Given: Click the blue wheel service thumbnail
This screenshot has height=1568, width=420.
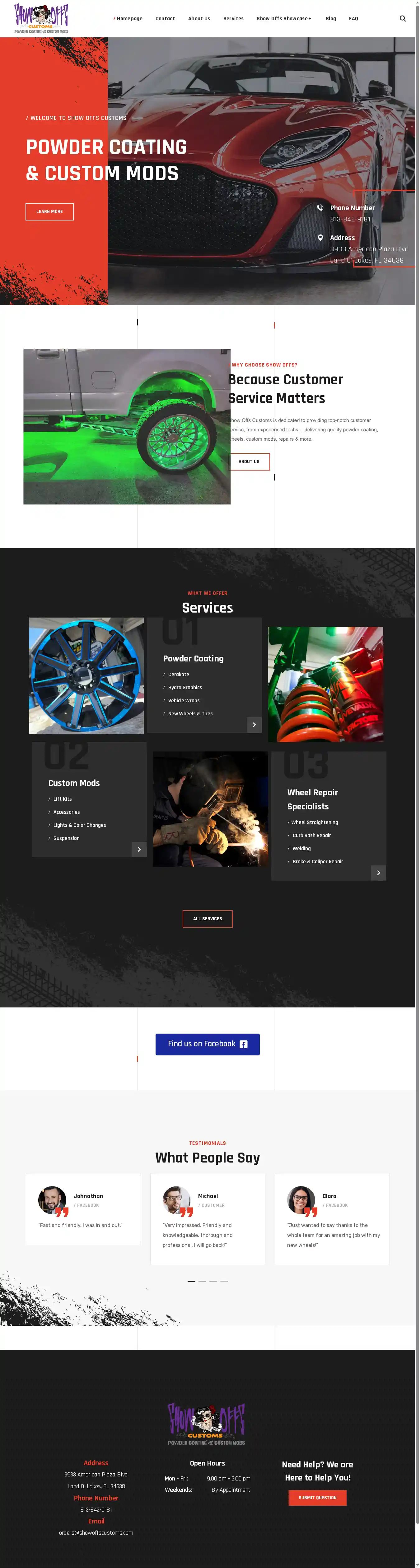Looking at the screenshot, I should pos(86,676).
